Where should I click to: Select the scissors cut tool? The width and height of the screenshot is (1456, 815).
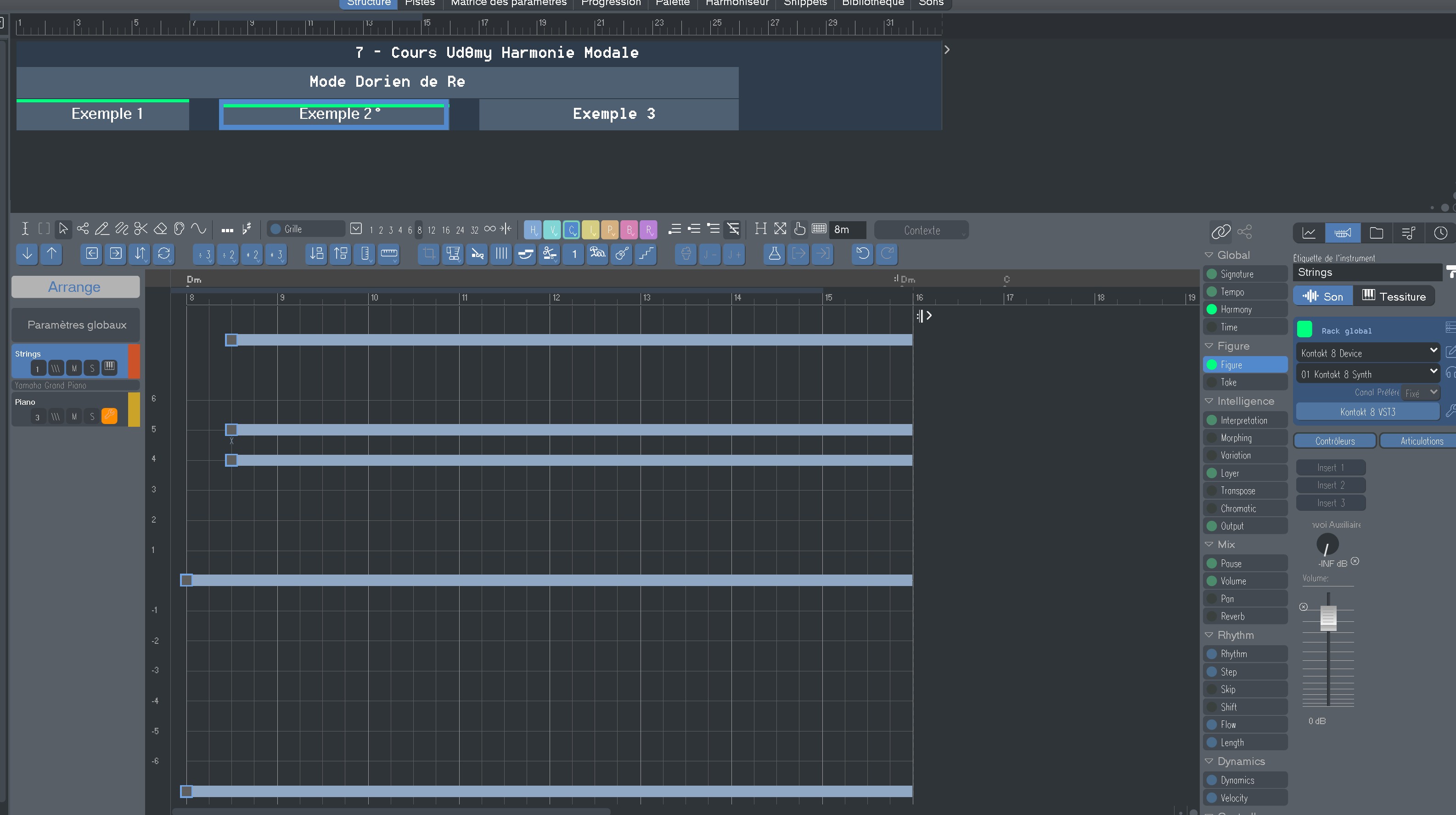click(x=141, y=229)
